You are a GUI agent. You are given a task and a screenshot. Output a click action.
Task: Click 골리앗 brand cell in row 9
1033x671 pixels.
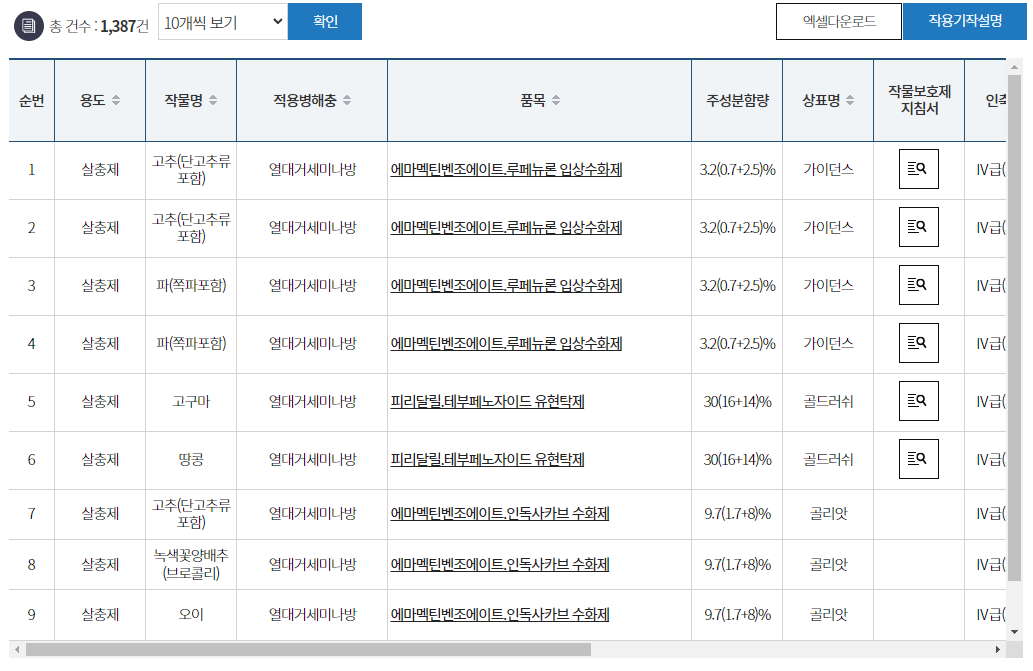[x=828, y=615]
